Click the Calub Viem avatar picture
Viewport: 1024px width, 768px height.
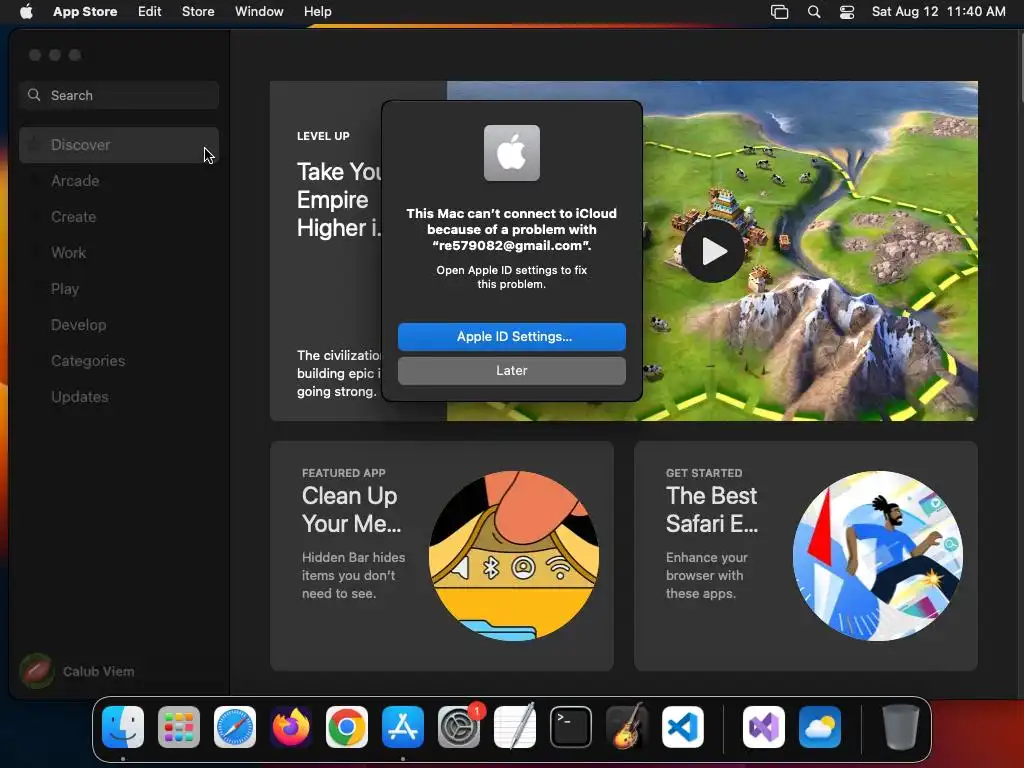click(x=37, y=671)
